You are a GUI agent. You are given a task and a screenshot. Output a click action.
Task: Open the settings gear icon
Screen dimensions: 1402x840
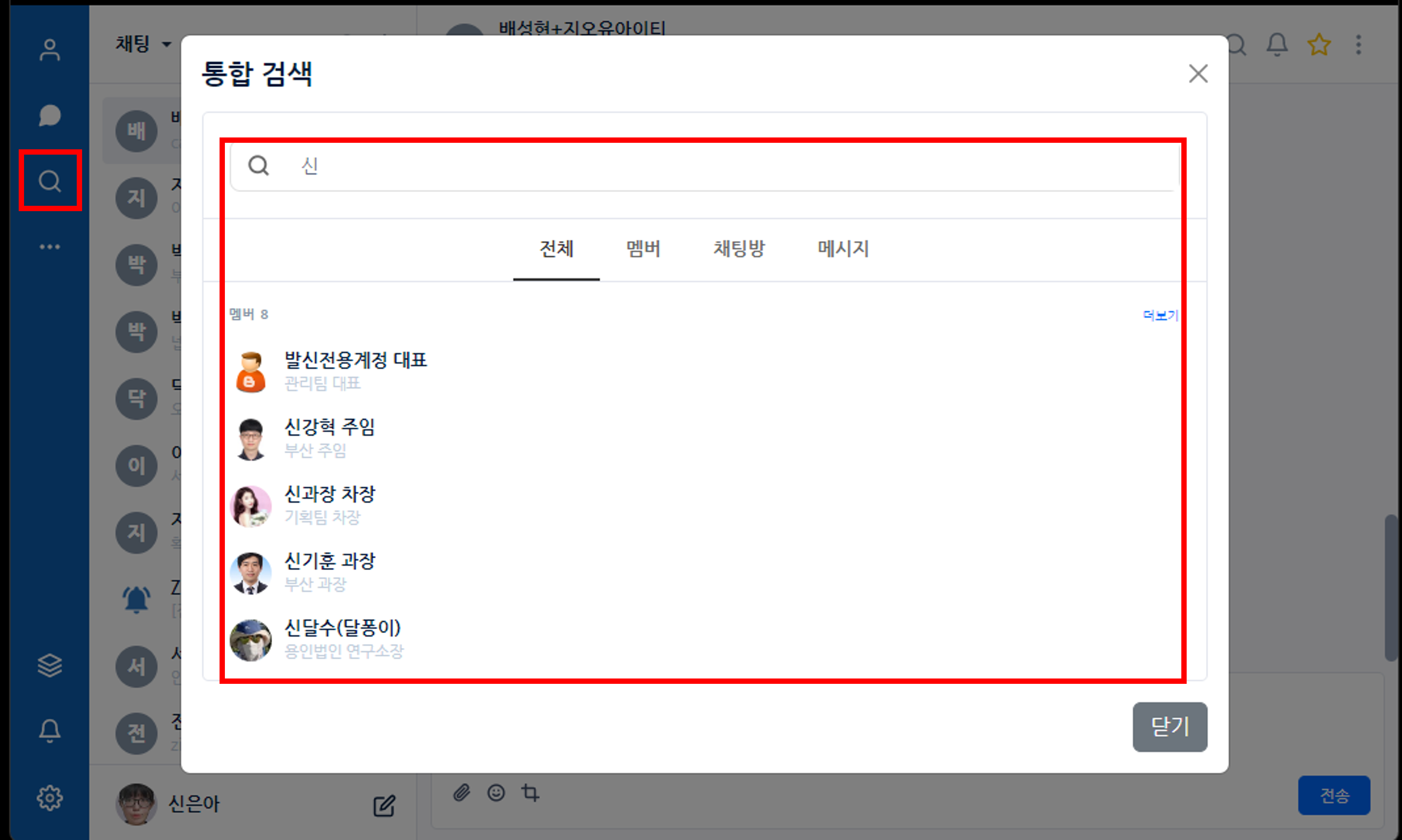pos(50,798)
